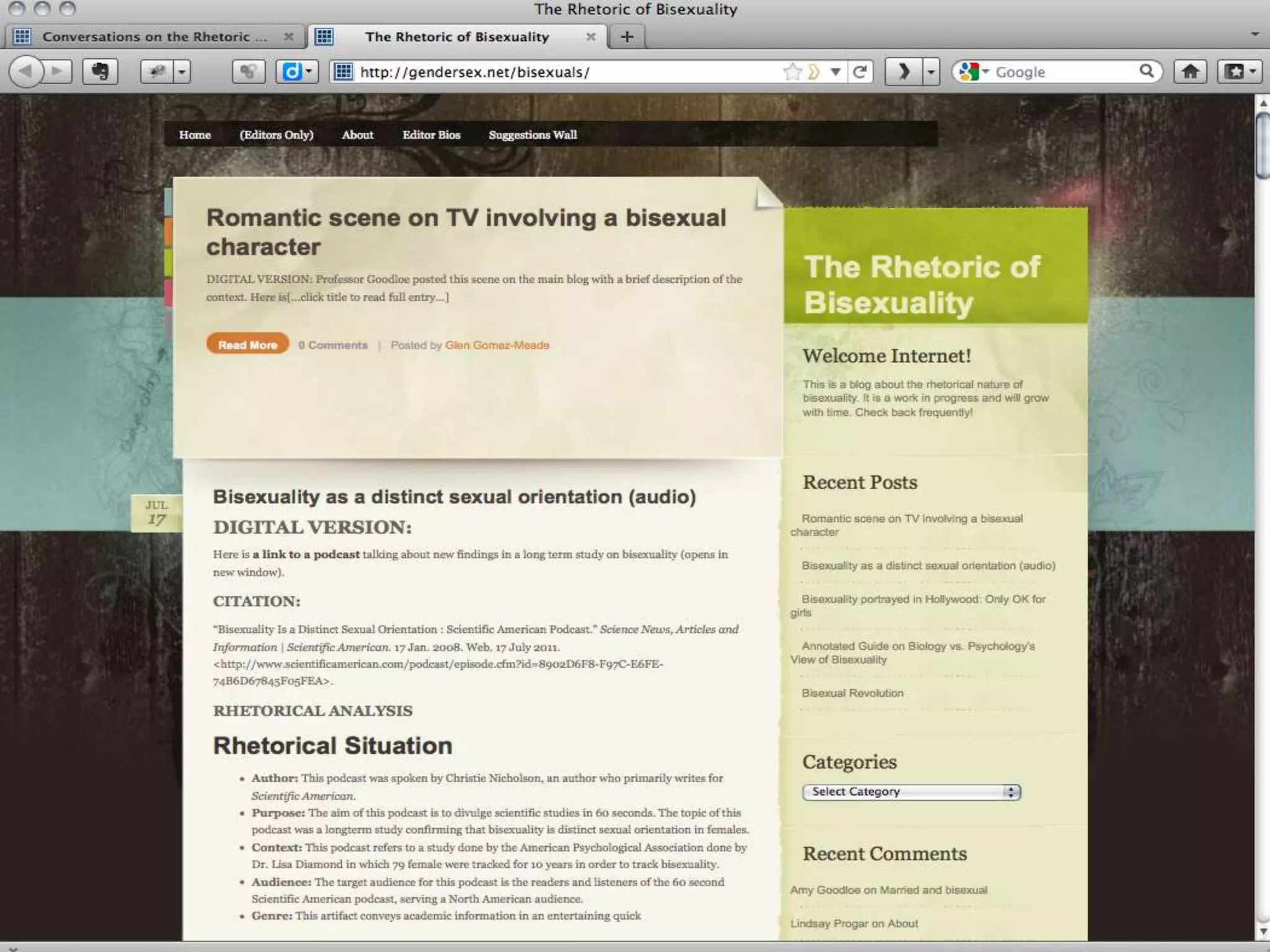The height and width of the screenshot is (952, 1270).
Task: Click the Evernote elephant toolbar icon
Action: (x=100, y=72)
